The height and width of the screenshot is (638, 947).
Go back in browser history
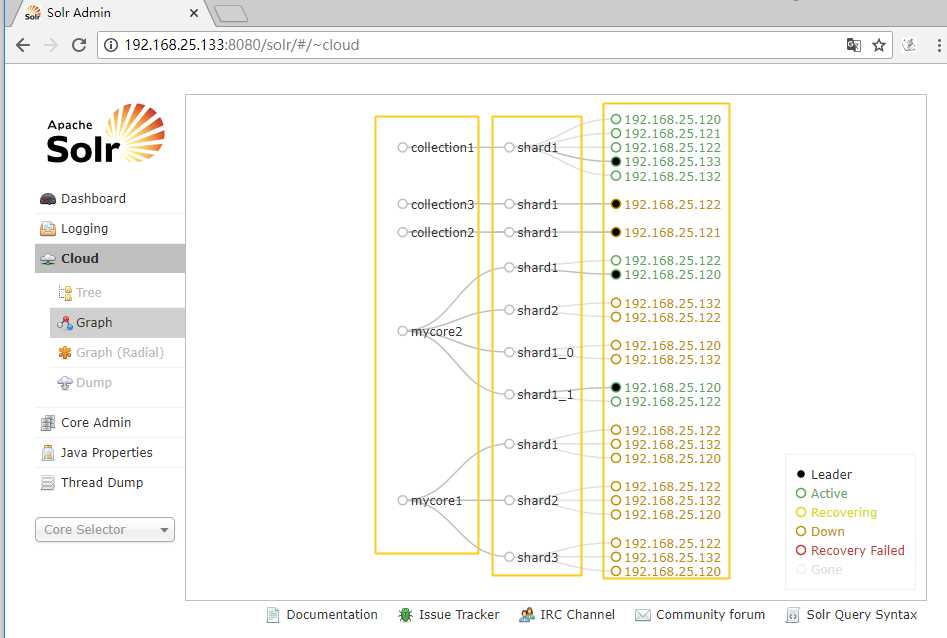pyautogui.click(x=23, y=45)
